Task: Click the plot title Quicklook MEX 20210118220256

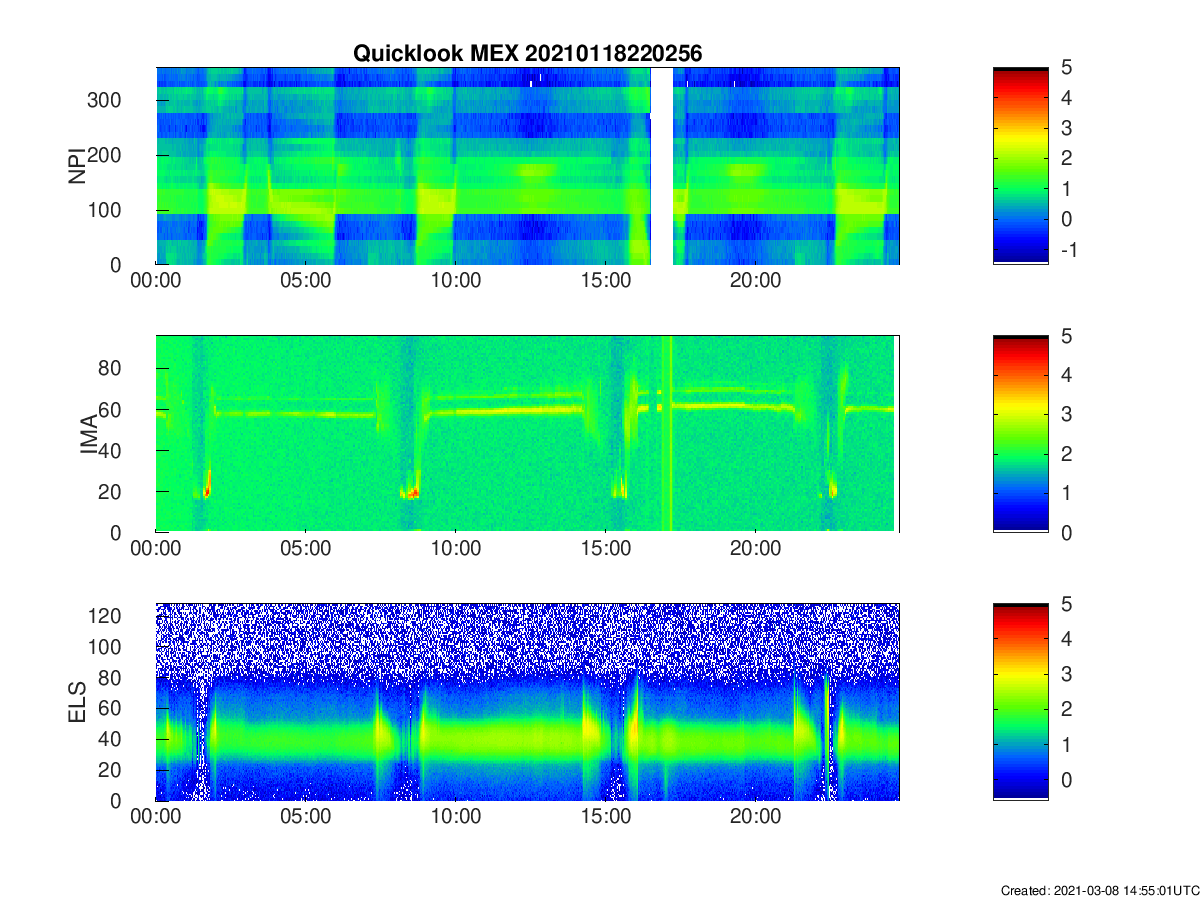Action: point(527,54)
